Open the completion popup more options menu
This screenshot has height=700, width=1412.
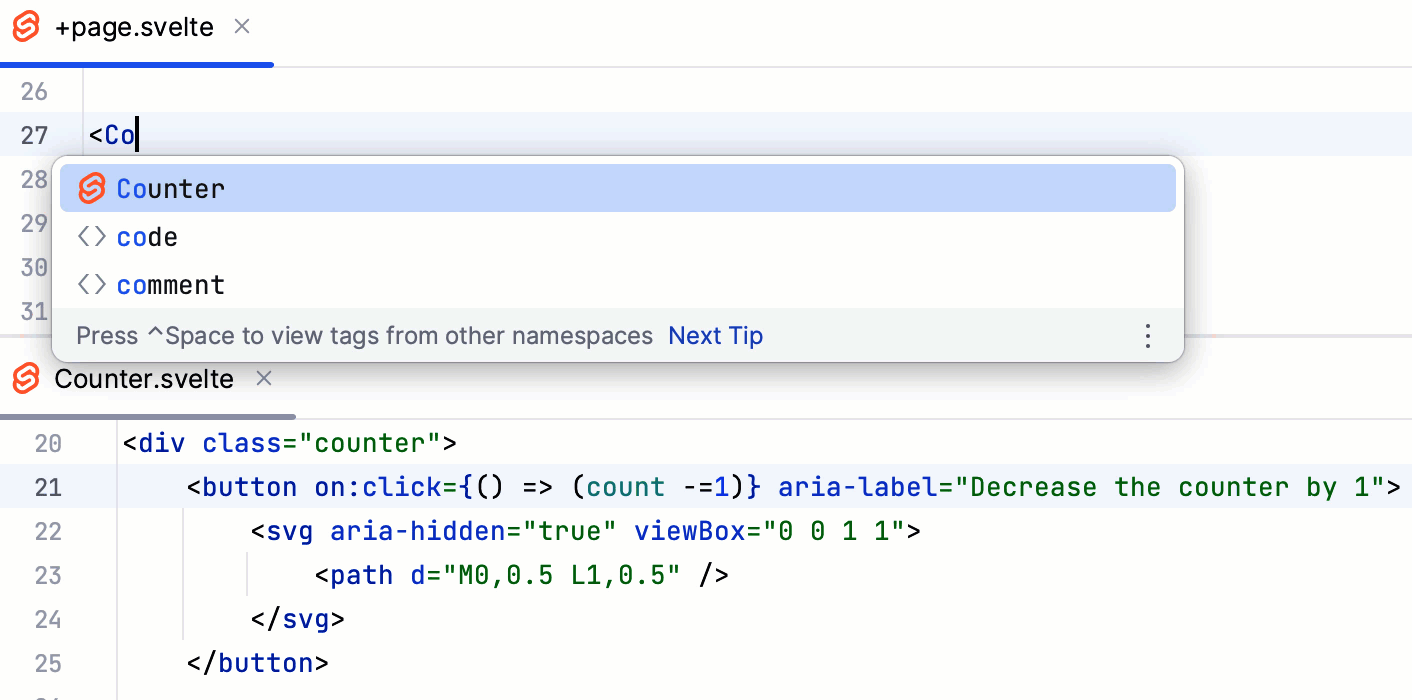pos(1148,336)
